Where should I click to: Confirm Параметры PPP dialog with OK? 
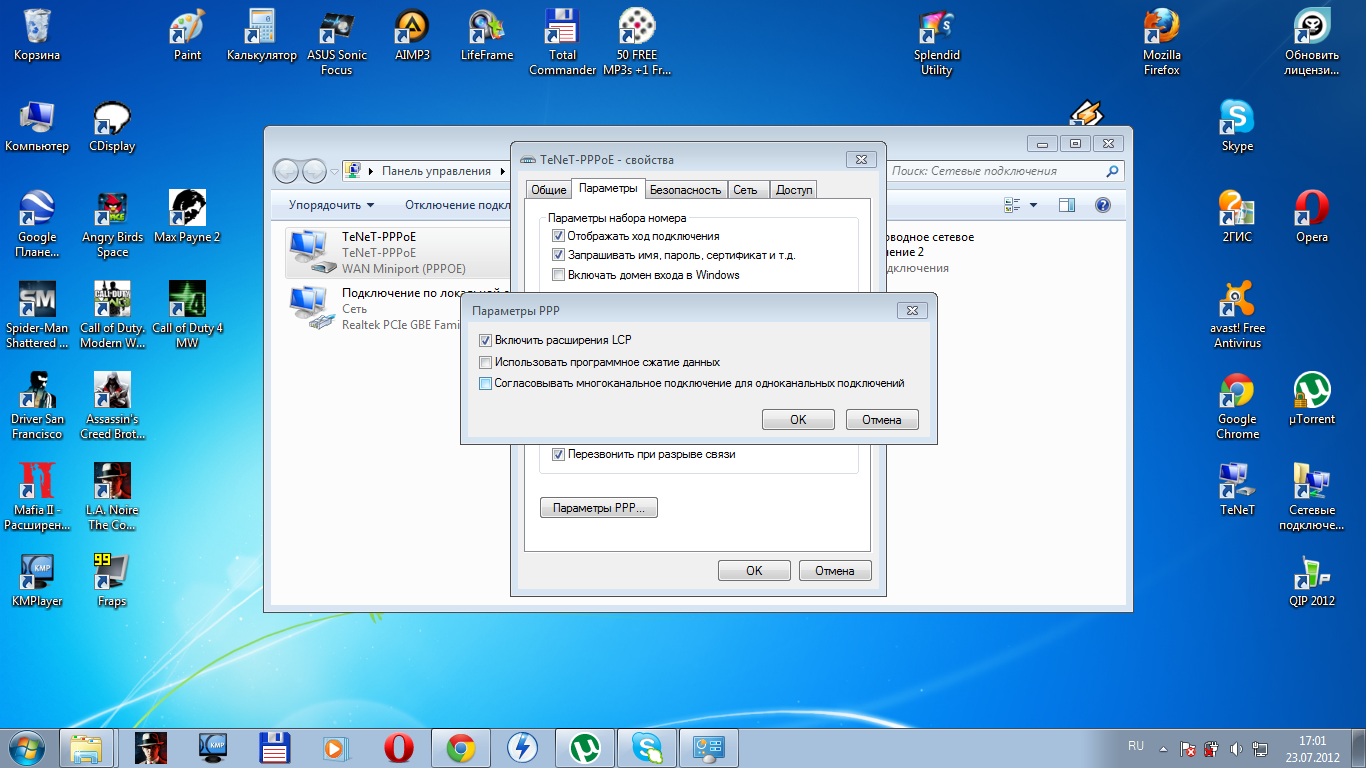(798, 420)
